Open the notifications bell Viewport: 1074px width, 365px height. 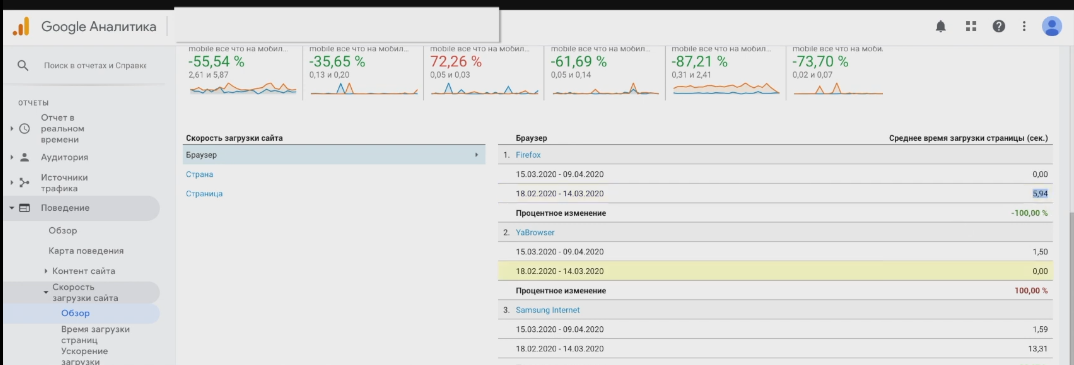(941, 27)
